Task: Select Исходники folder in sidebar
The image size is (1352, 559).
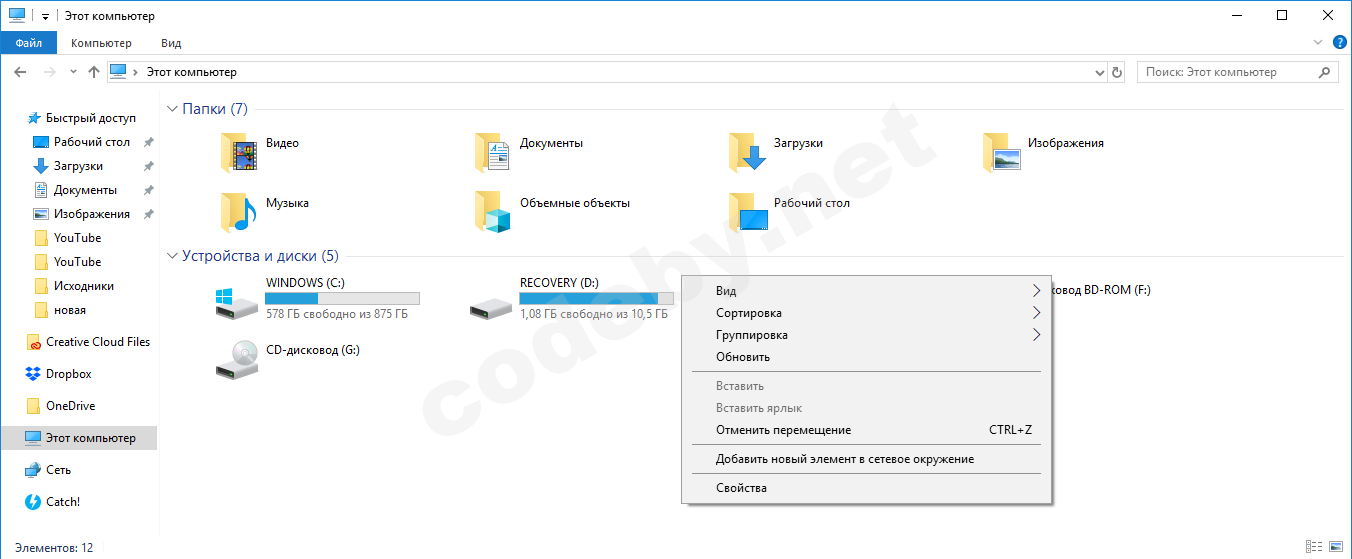Action: pos(84,286)
